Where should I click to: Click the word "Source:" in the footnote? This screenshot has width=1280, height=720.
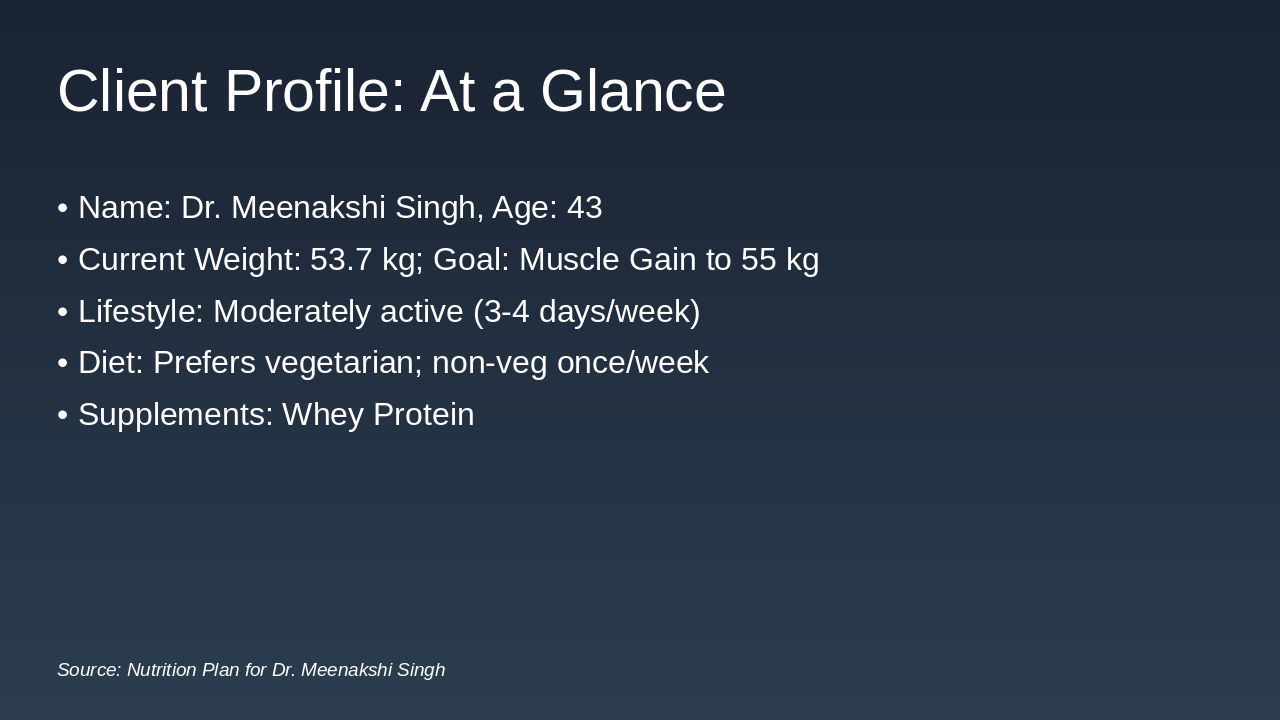point(89,670)
